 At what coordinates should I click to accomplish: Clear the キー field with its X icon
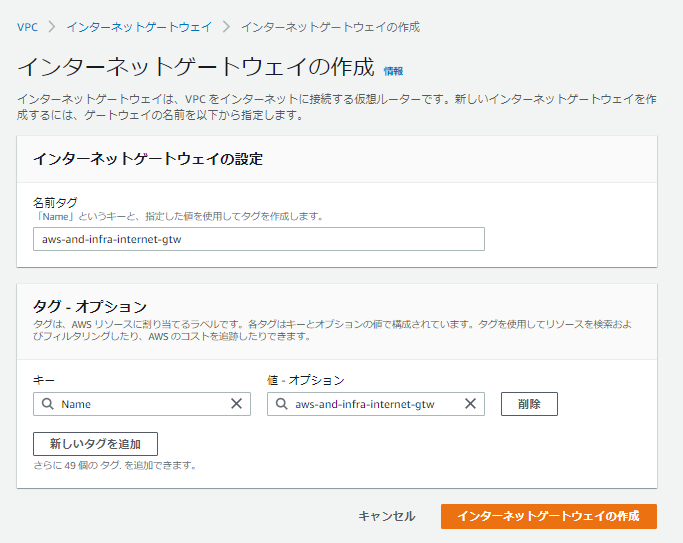236,404
